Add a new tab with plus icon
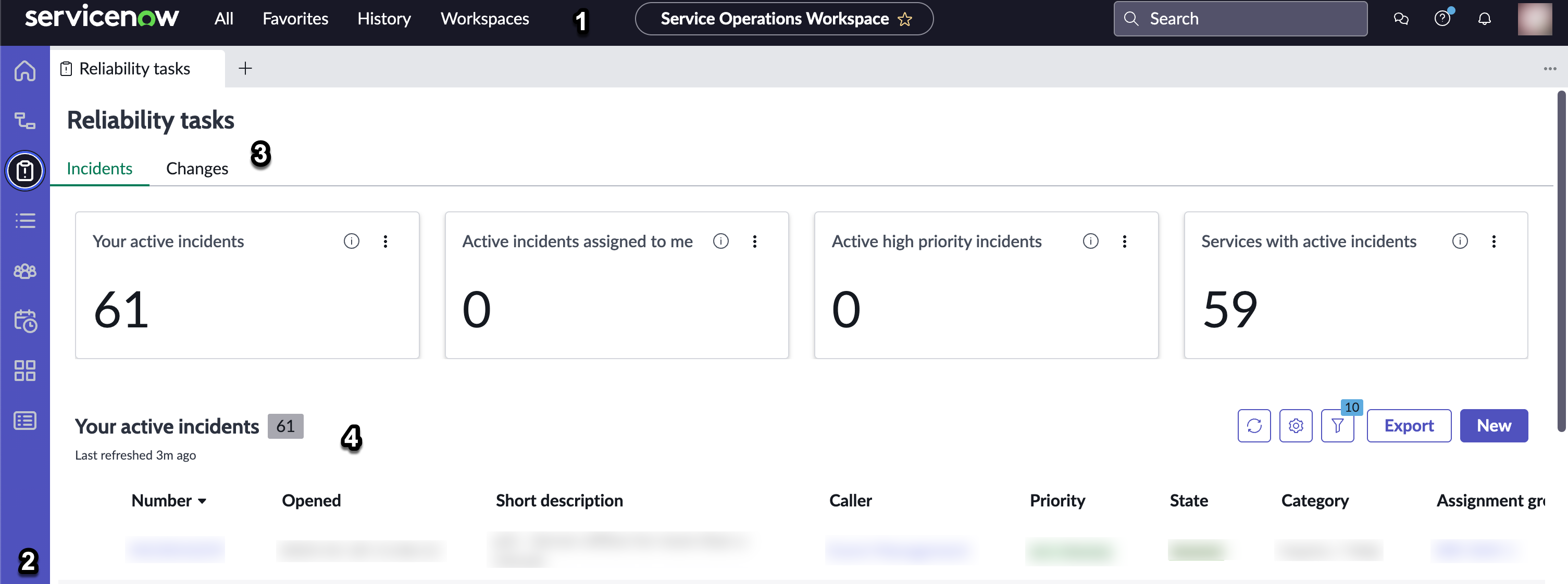 click(x=245, y=68)
